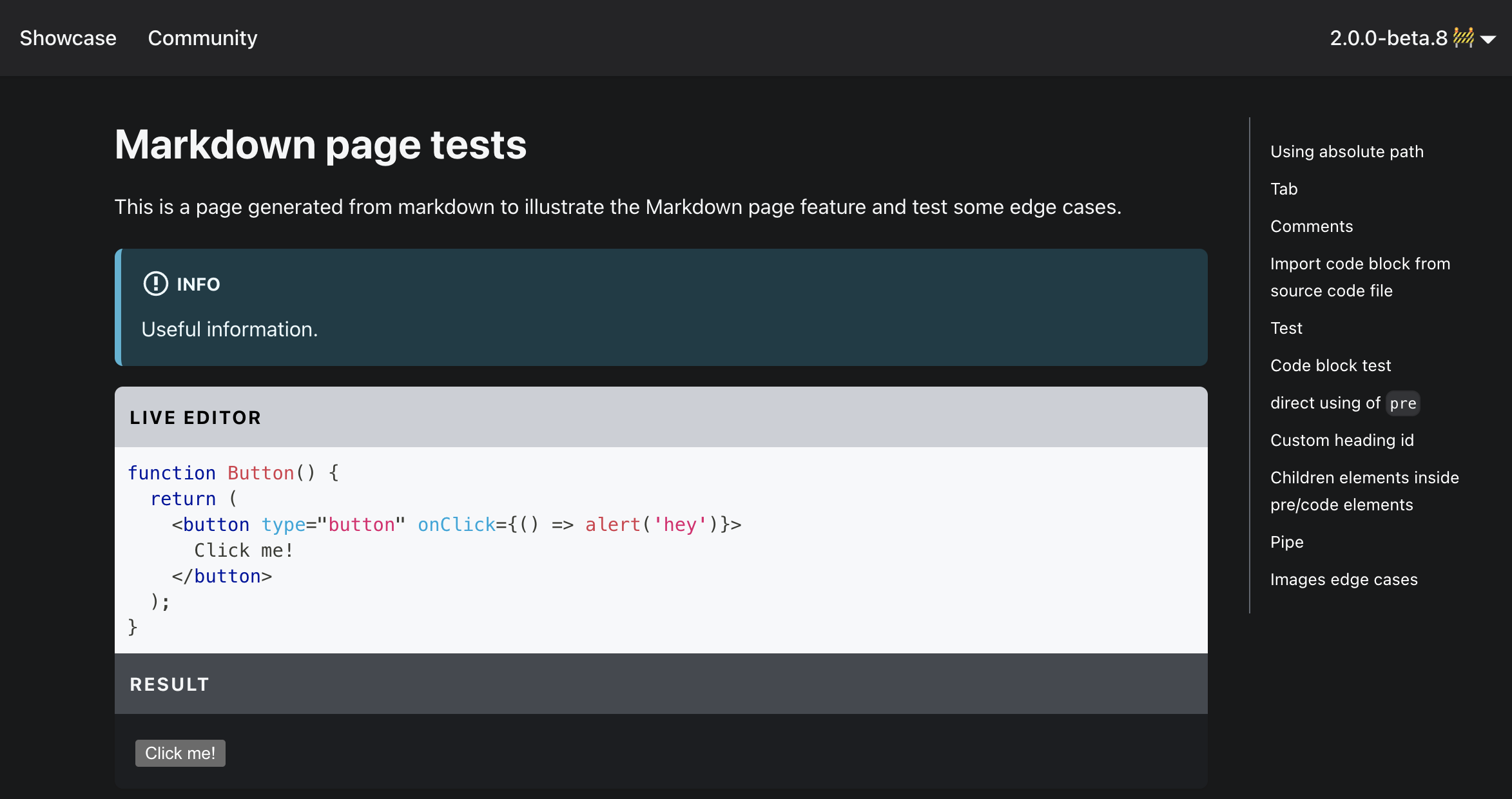Image resolution: width=1512 pixels, height=799 pixels.
Task: Open the Community nav item
Action: pos(202,38)
